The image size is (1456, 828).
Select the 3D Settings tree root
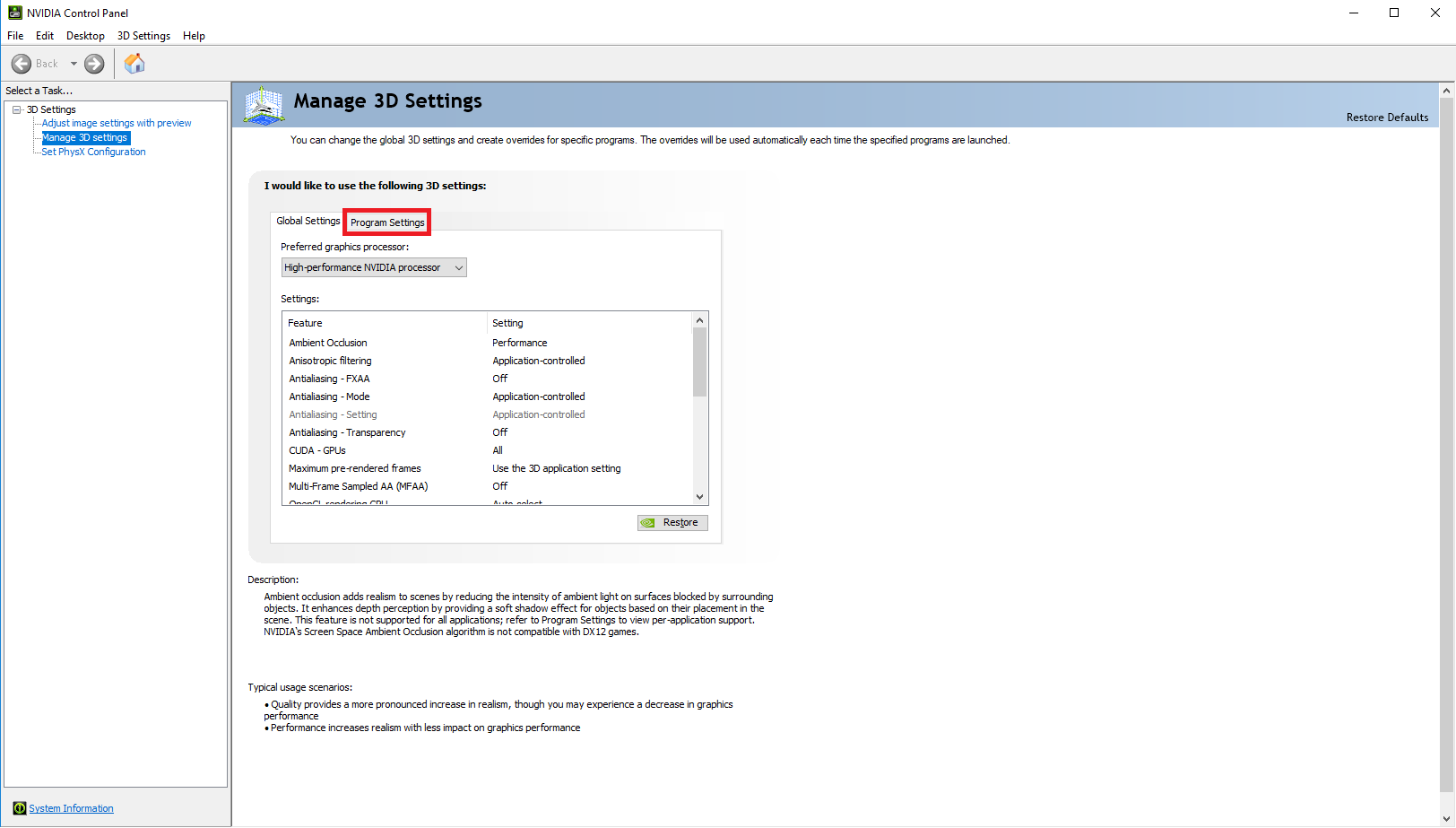click(51, 109)
